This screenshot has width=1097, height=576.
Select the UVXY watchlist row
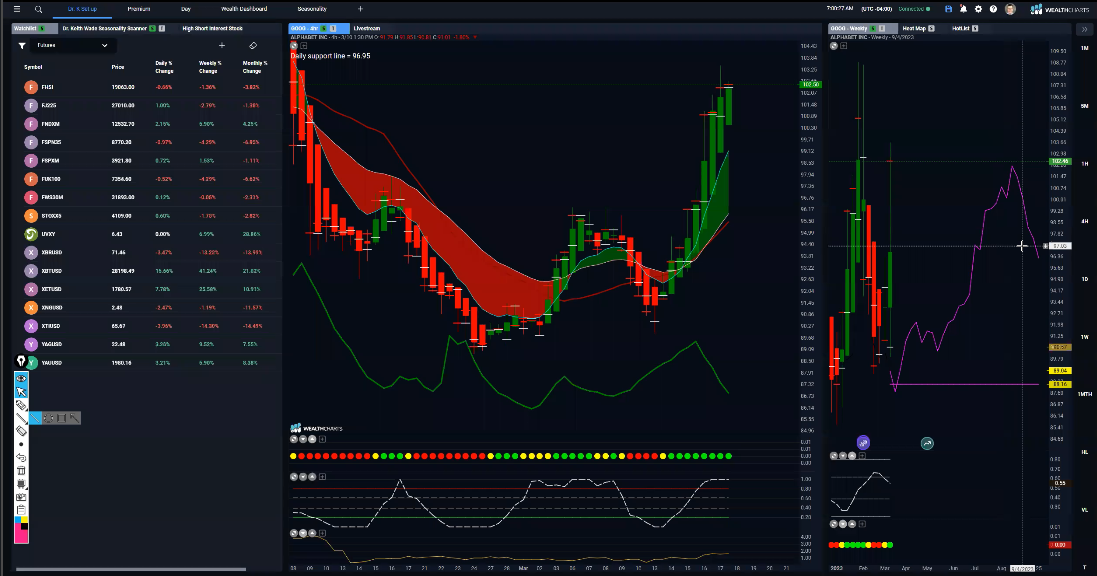[x=147, y=234]
